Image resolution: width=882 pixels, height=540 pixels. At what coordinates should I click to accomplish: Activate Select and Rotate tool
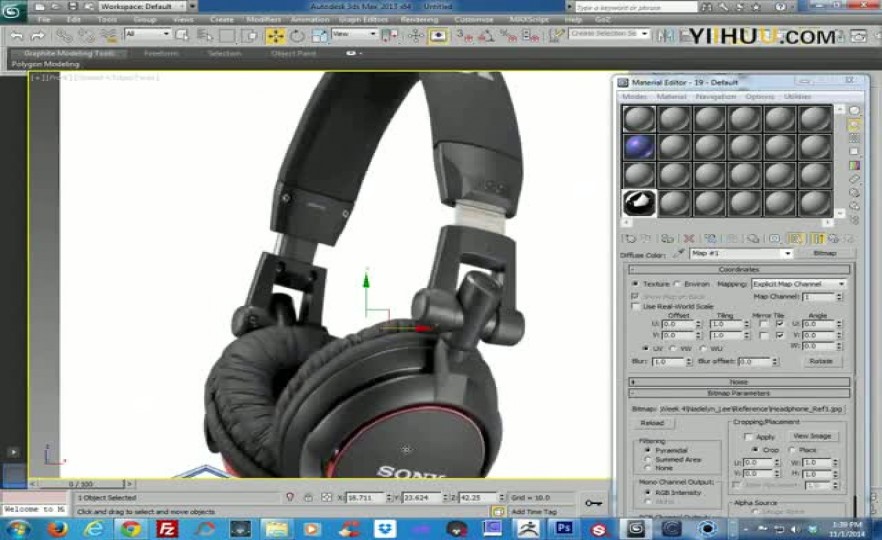coord(297,35)
